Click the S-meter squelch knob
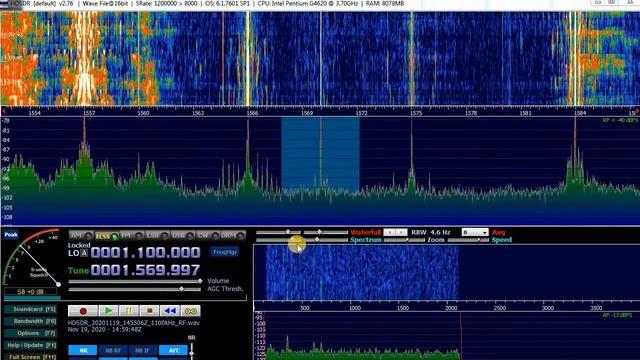The width and height of the screenshot is (640, 360). [58, 284]
